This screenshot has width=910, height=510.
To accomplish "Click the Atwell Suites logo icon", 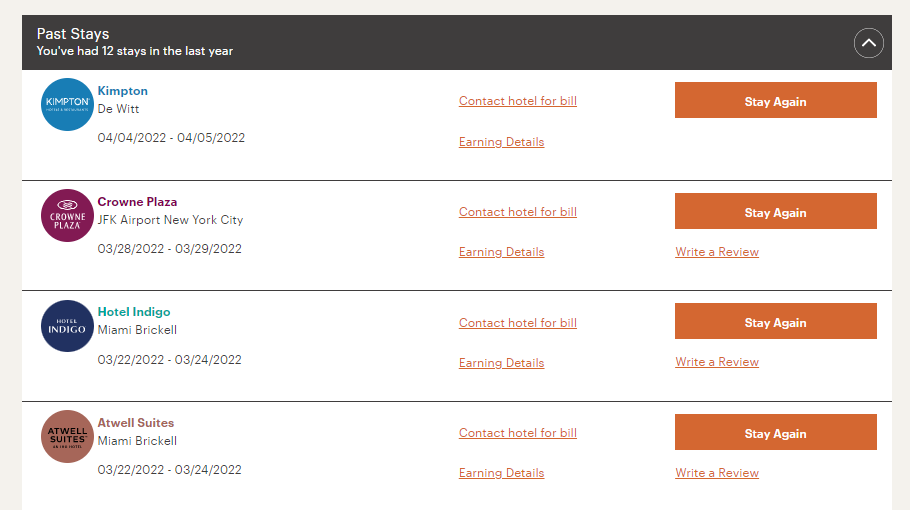I will coord(67,436).
